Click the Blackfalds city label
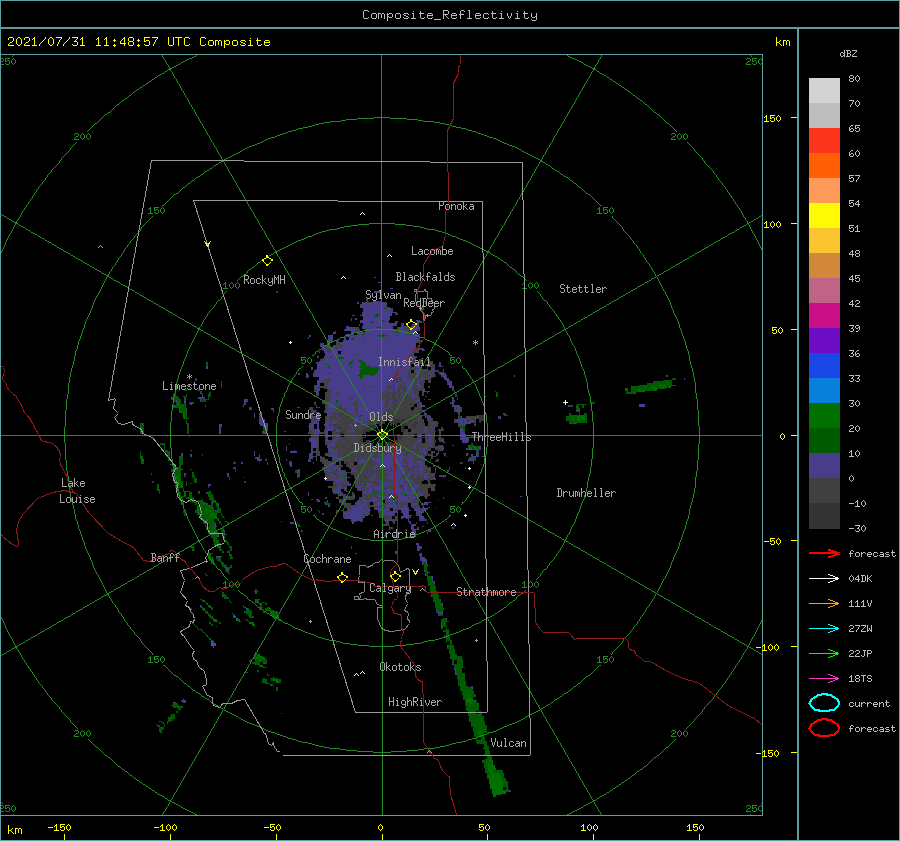 tap(425, 277)
